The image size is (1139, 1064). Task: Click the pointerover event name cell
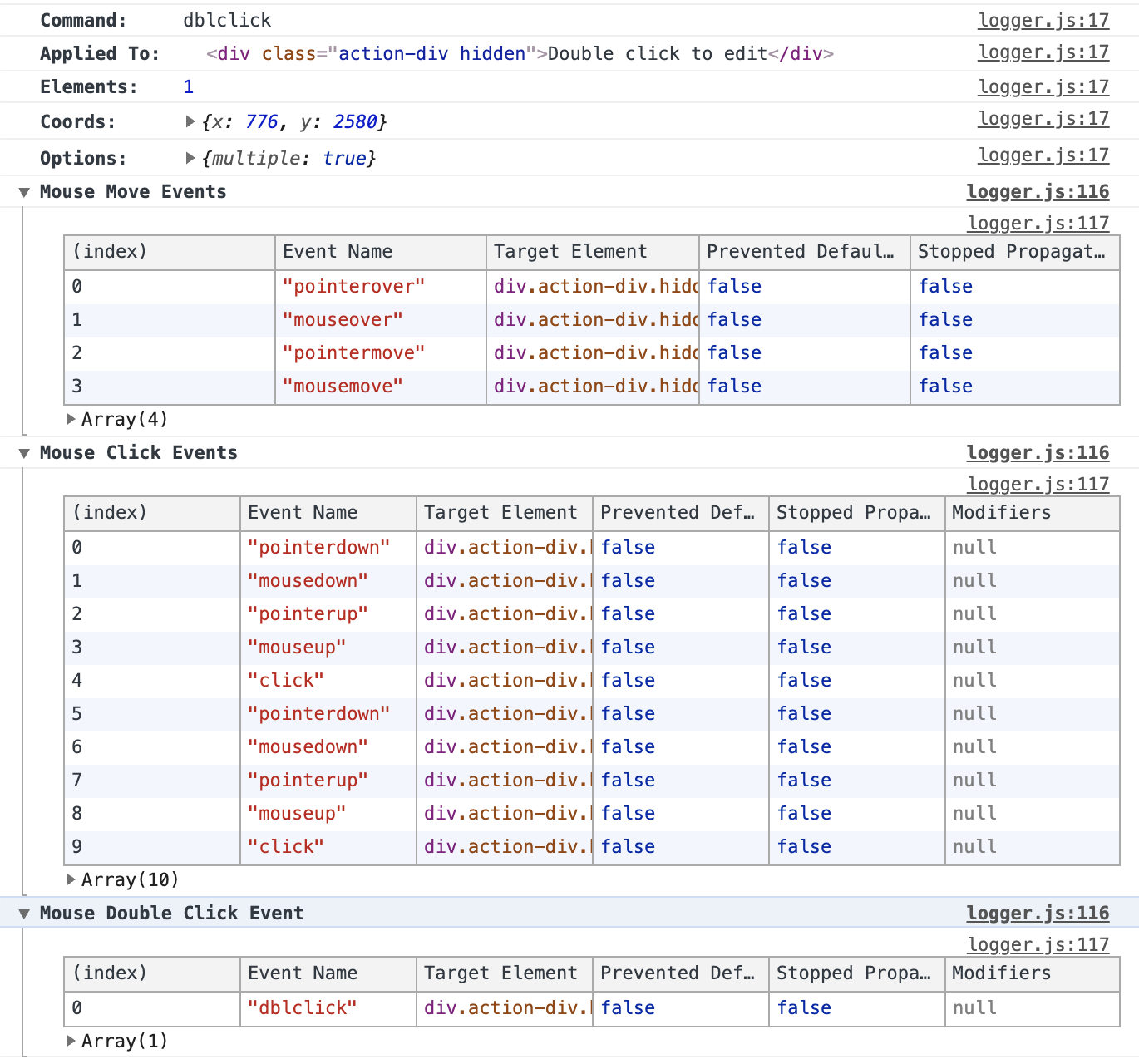coord(353,286)
